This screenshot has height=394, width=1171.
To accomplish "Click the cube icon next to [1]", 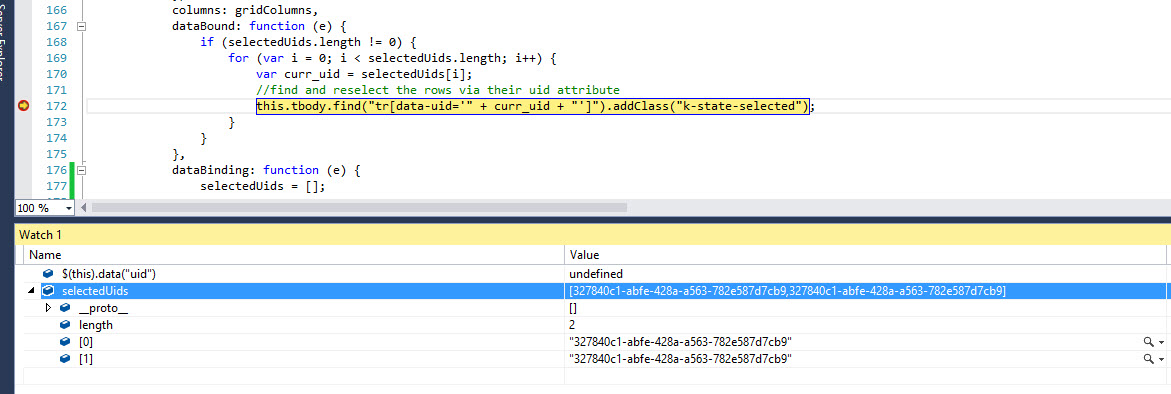I will click(x=66, y=359).
